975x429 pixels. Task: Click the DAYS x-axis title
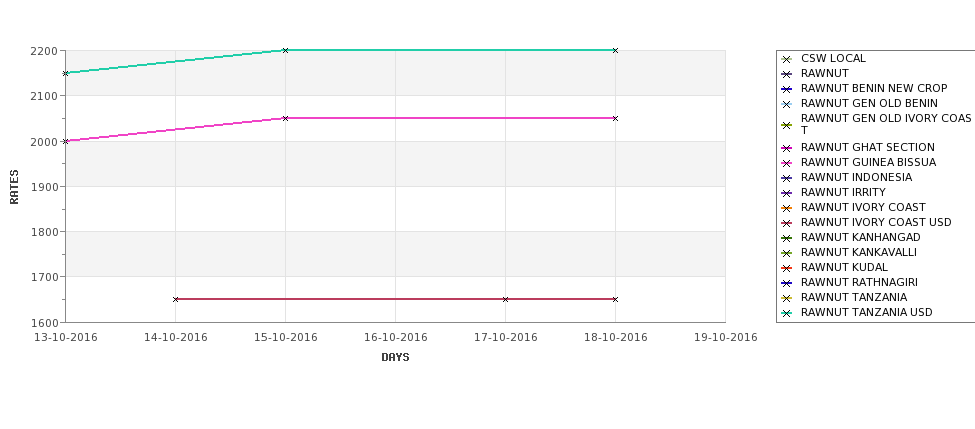tap(395, 358)
